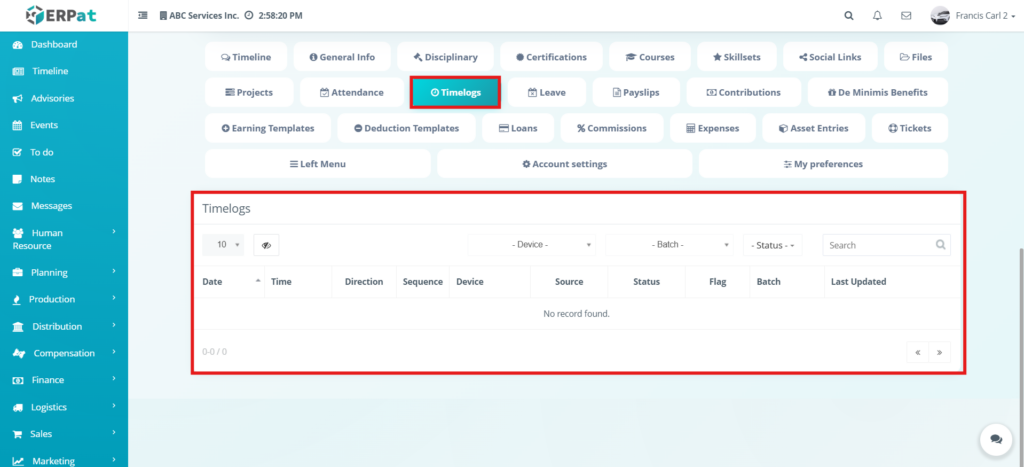Screen dimensions: 1024x467
Task: Sort table by Date column
Action: point(229,282)
